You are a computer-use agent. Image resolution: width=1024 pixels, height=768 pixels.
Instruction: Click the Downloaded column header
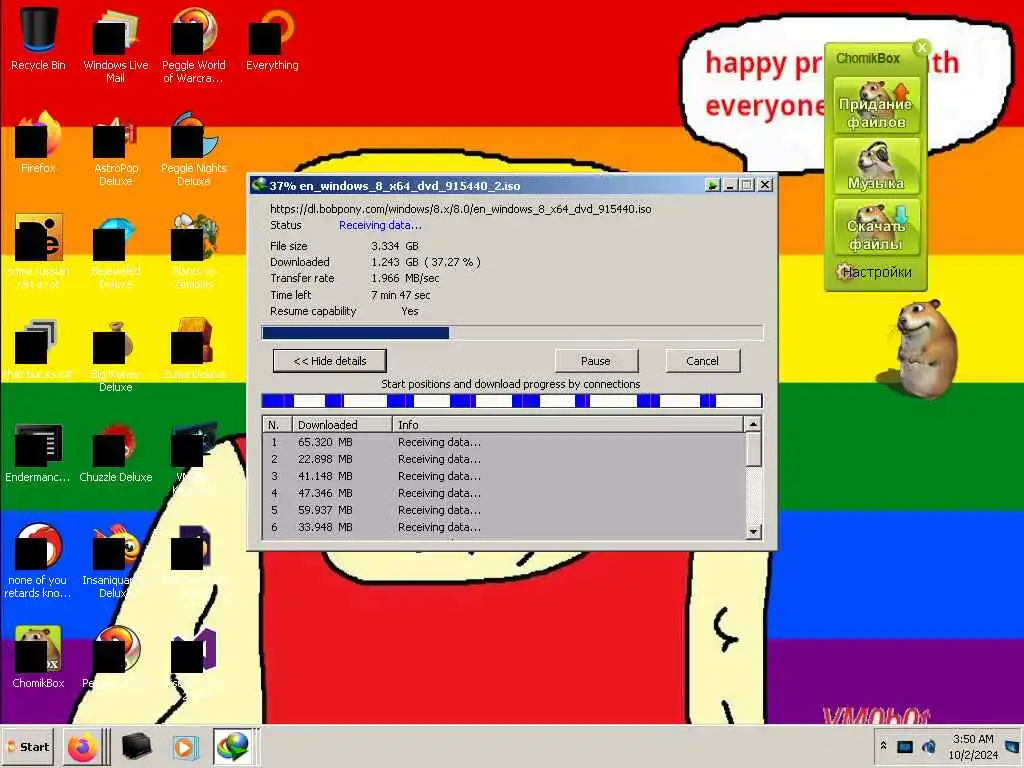click(x=342, y=424)
